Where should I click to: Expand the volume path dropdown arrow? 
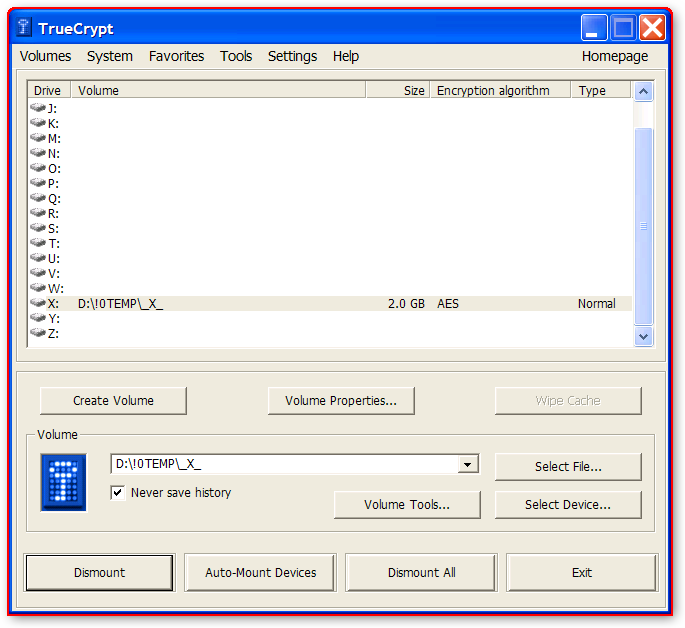click(467, 464)
